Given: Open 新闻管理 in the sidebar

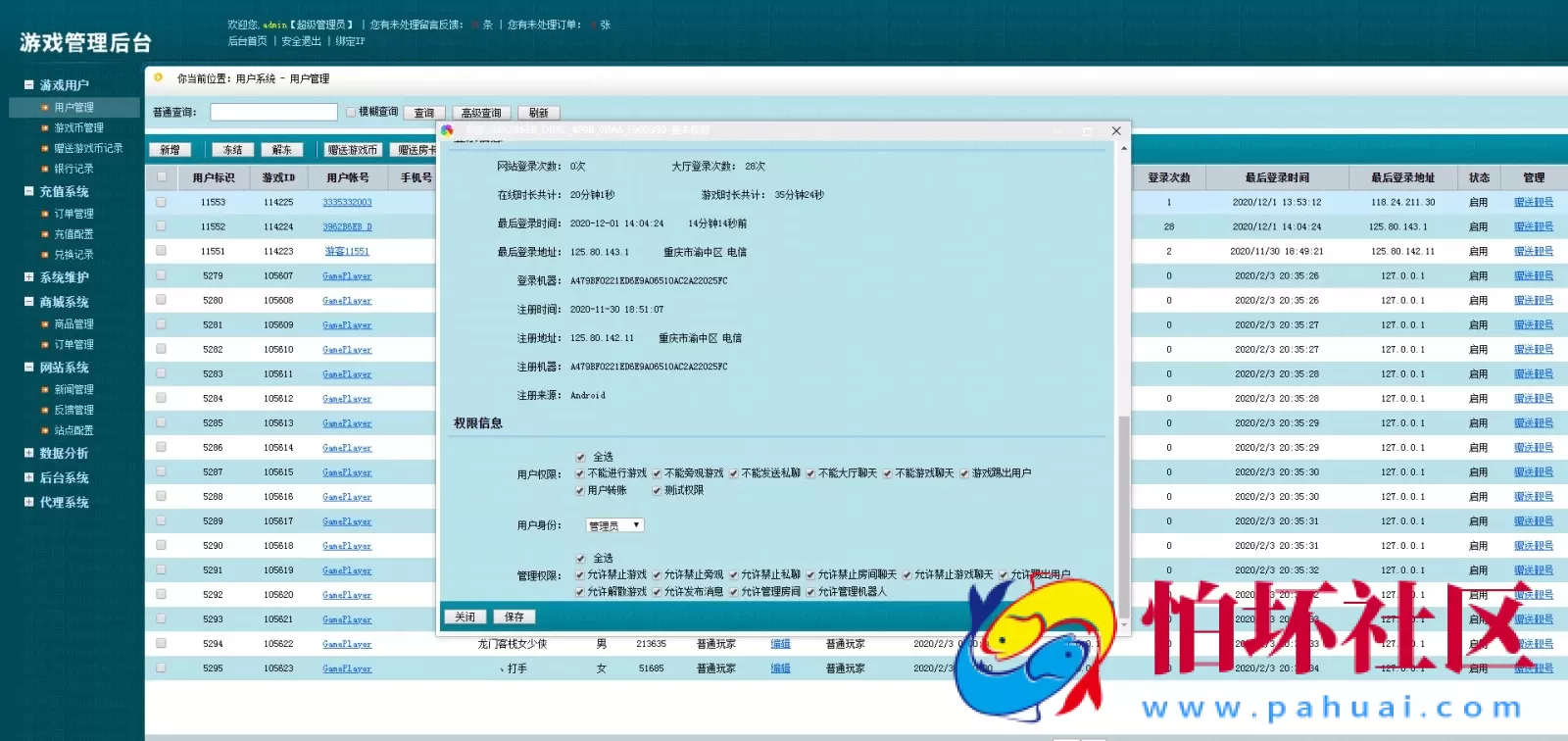Looking at the screenshot, I should pyautogui.click(x=74, y=390).
